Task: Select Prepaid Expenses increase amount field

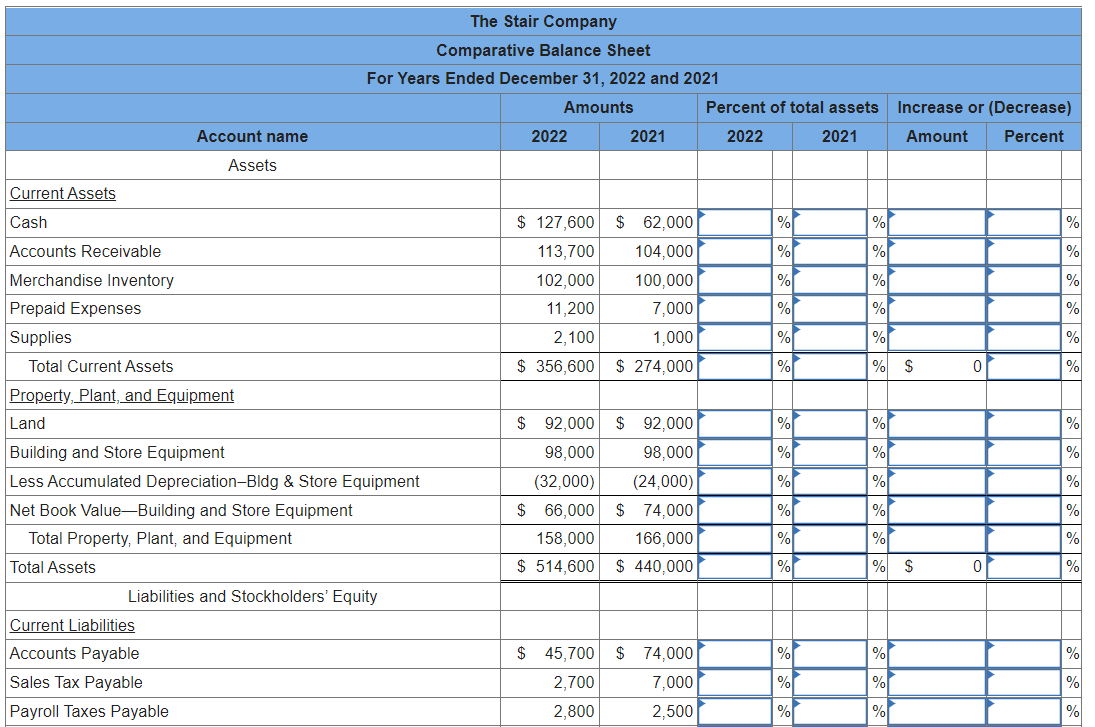Action: (x=937, y=309)
